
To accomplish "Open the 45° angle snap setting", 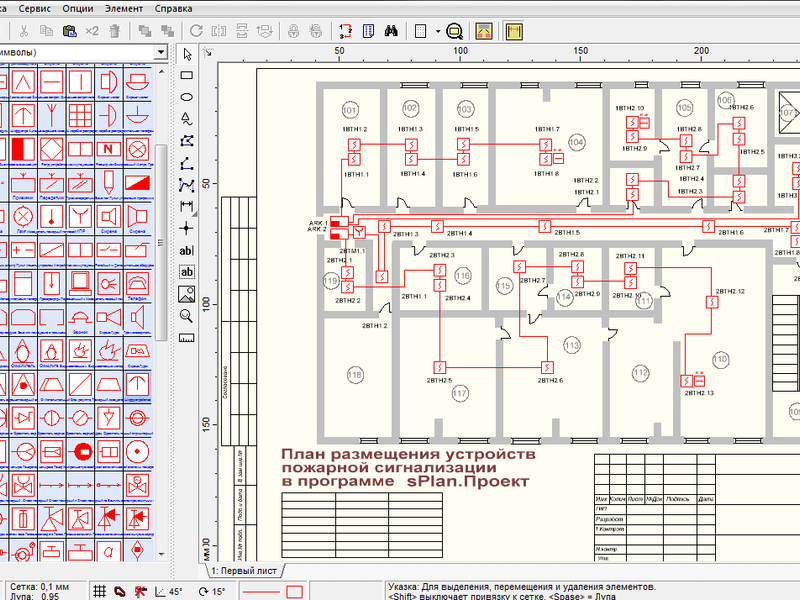I will tap(168, 591).
